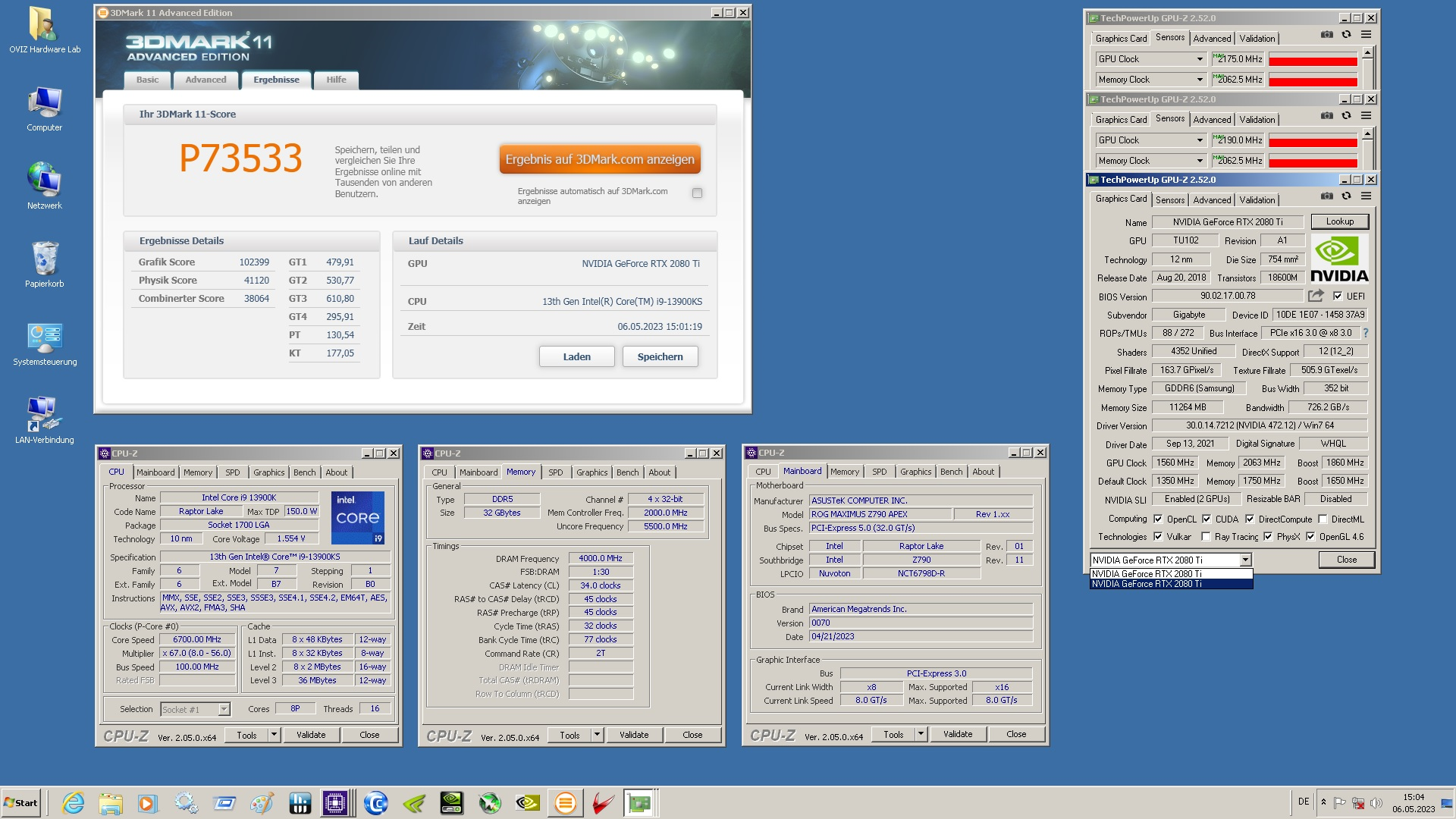Open hamburger menu in GPU-Z window showing 2175.0 MHz
1456x819 pixels.
(x=1366, y=34)
